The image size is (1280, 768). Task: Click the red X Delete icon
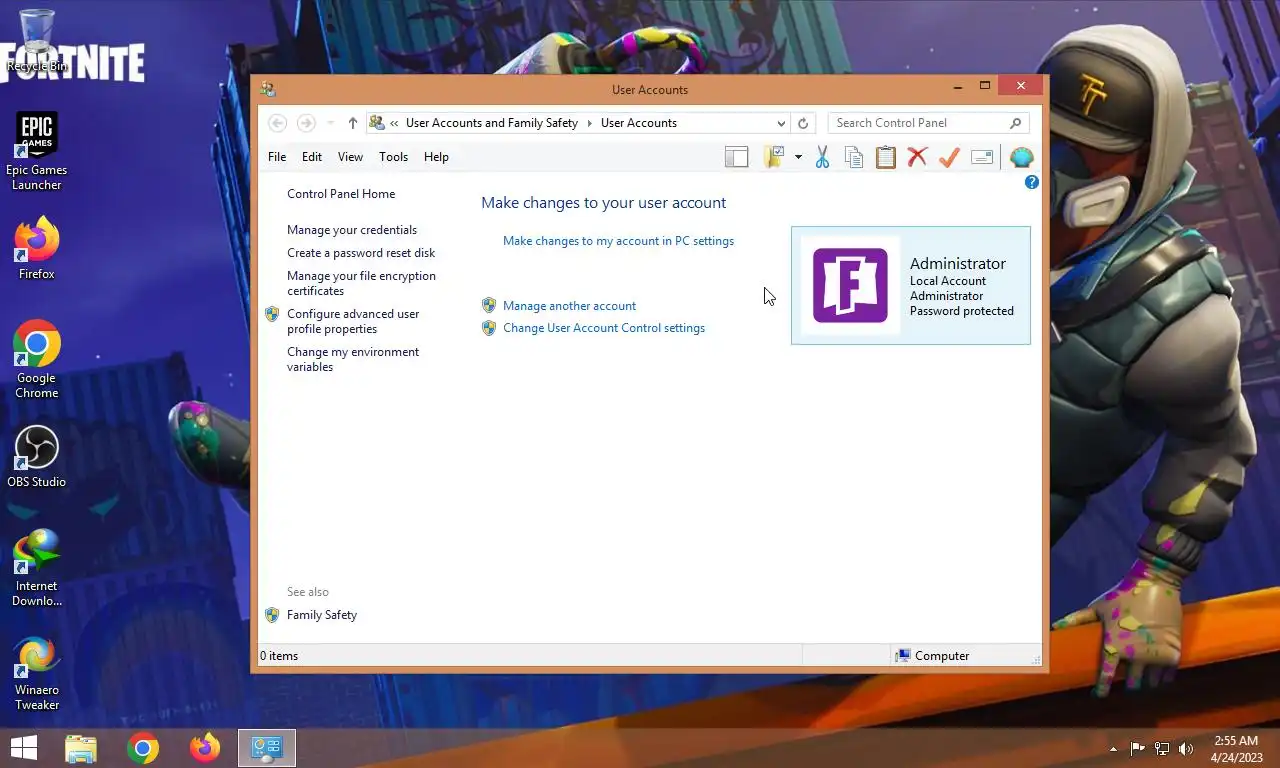point(917,157)
